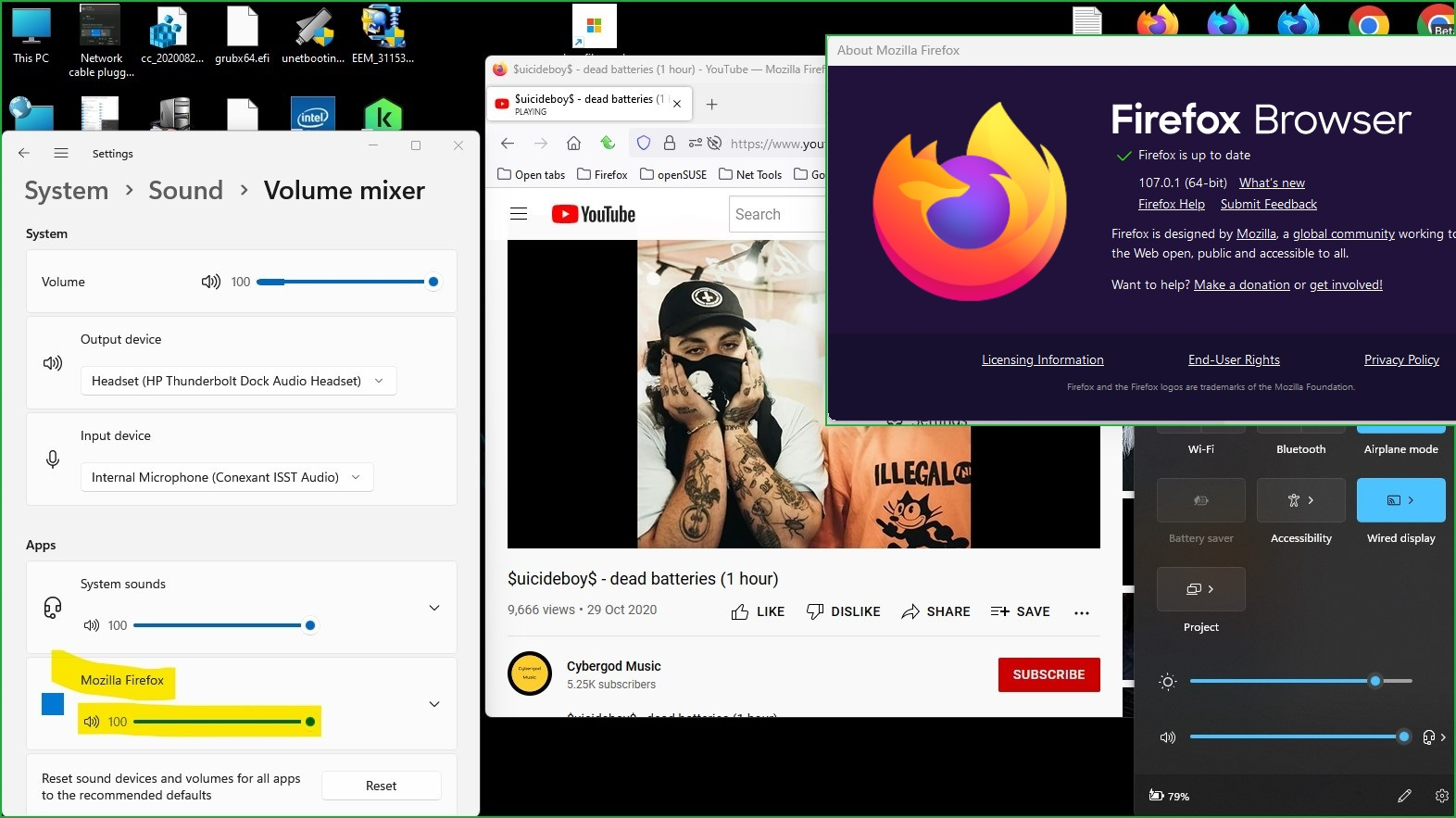This screenshot has height=818, width=1456.
Task: Open the video's more actions ellipsis
Action: tap(1082, 612)
